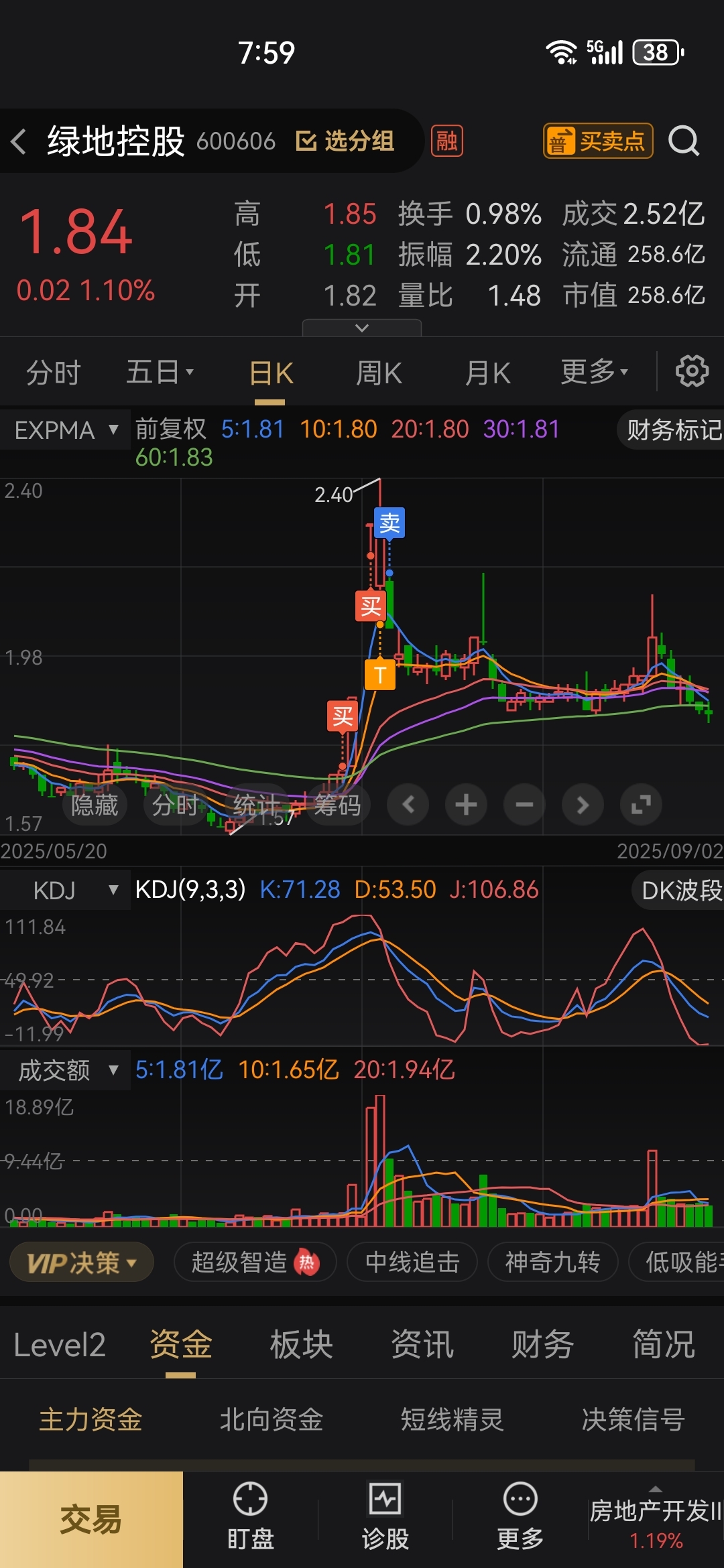Switch to 月K monthly chart
The height and width of the screenshot is (1568, 724).
tap(488, 373)
